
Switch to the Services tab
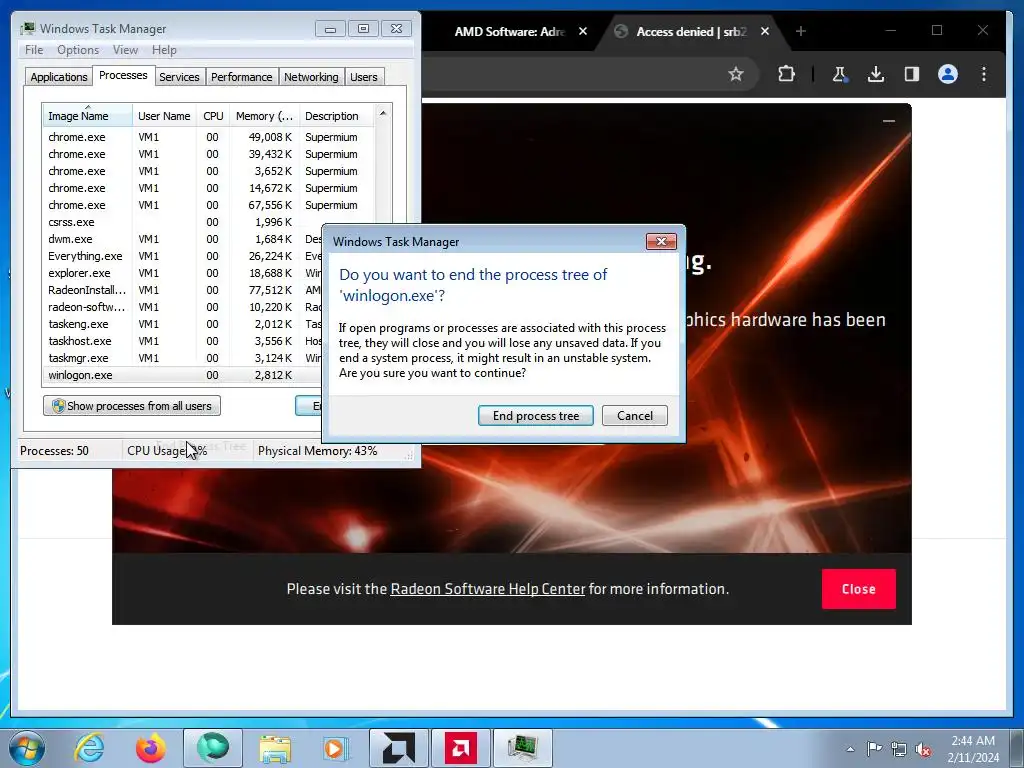click(179, 77)
